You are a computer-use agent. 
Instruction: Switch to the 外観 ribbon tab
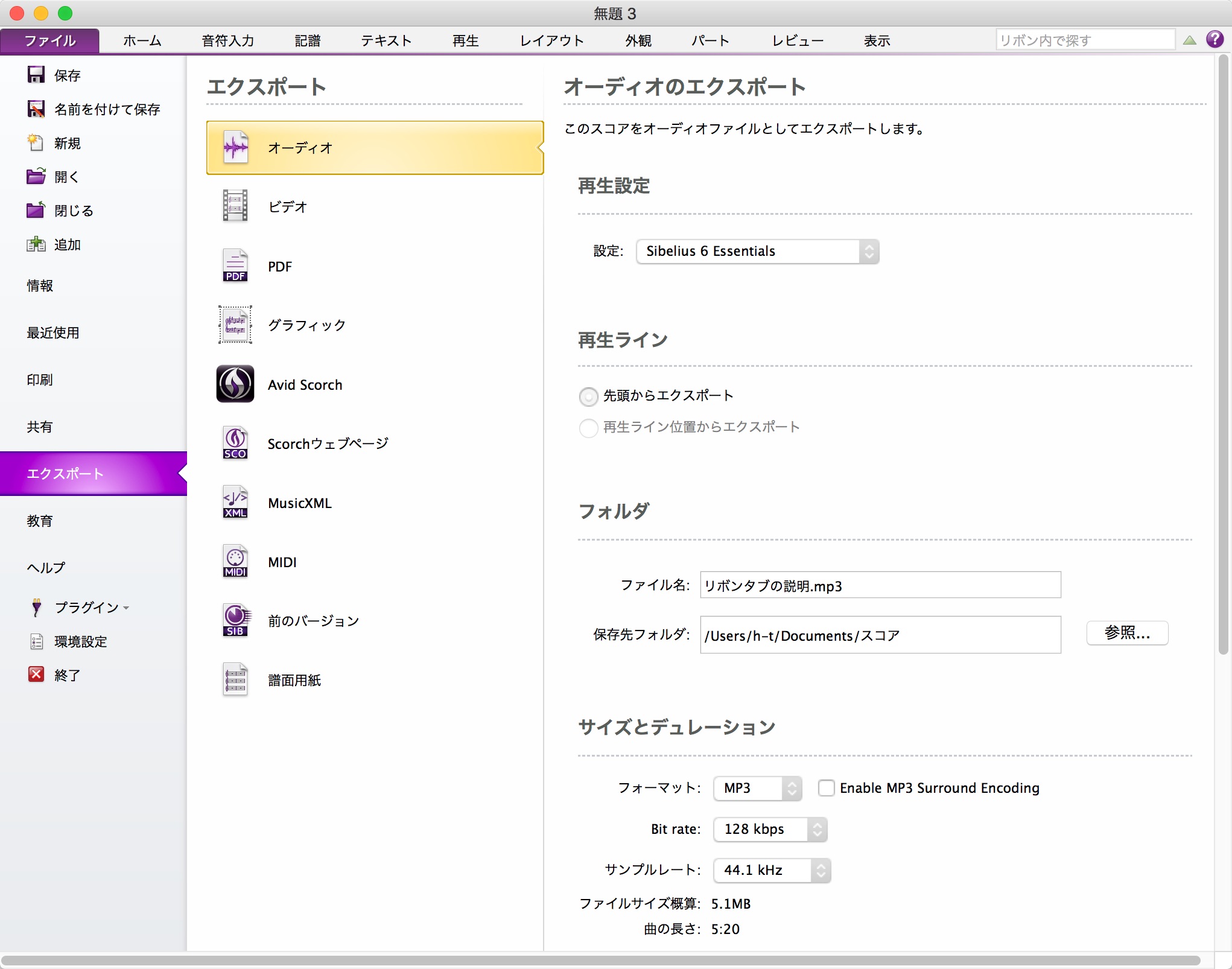tap(638, 40)
